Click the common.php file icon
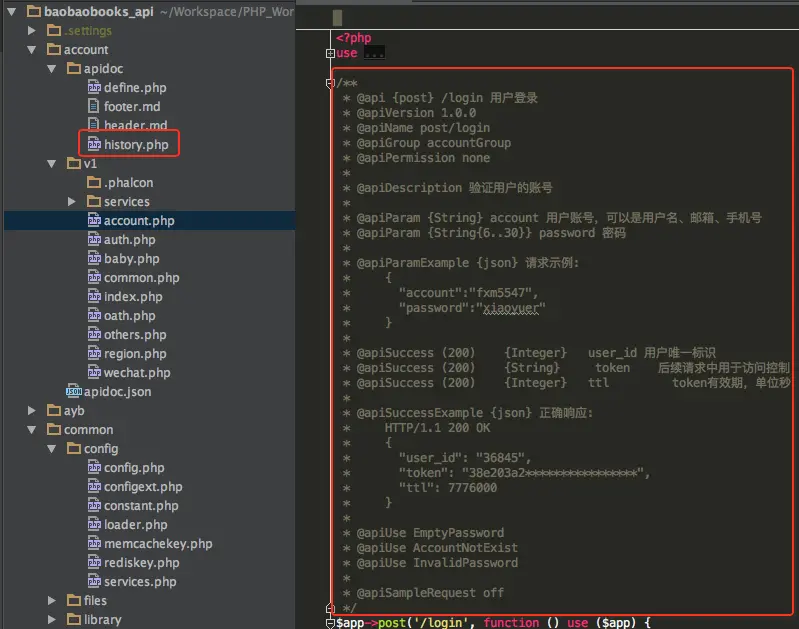799x629 pixels. [94, 278]
